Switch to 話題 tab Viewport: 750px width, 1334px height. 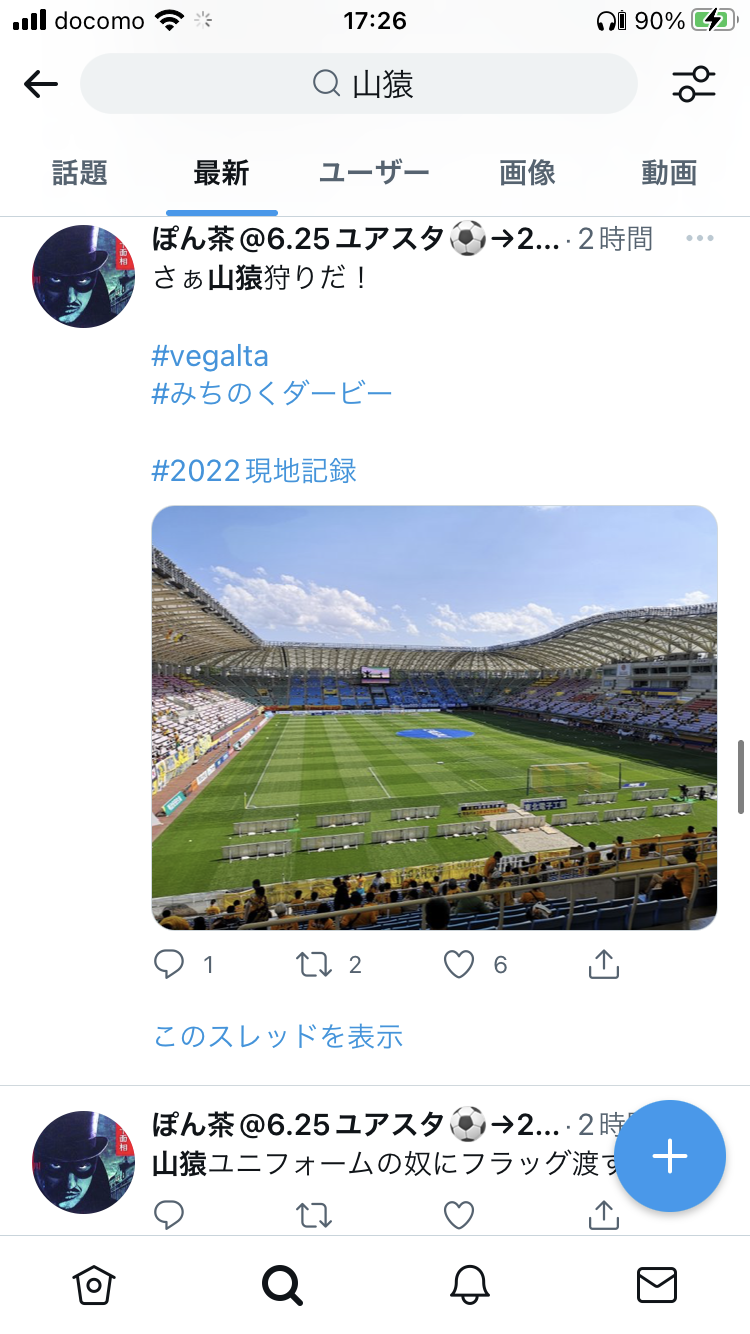point(80,173)
